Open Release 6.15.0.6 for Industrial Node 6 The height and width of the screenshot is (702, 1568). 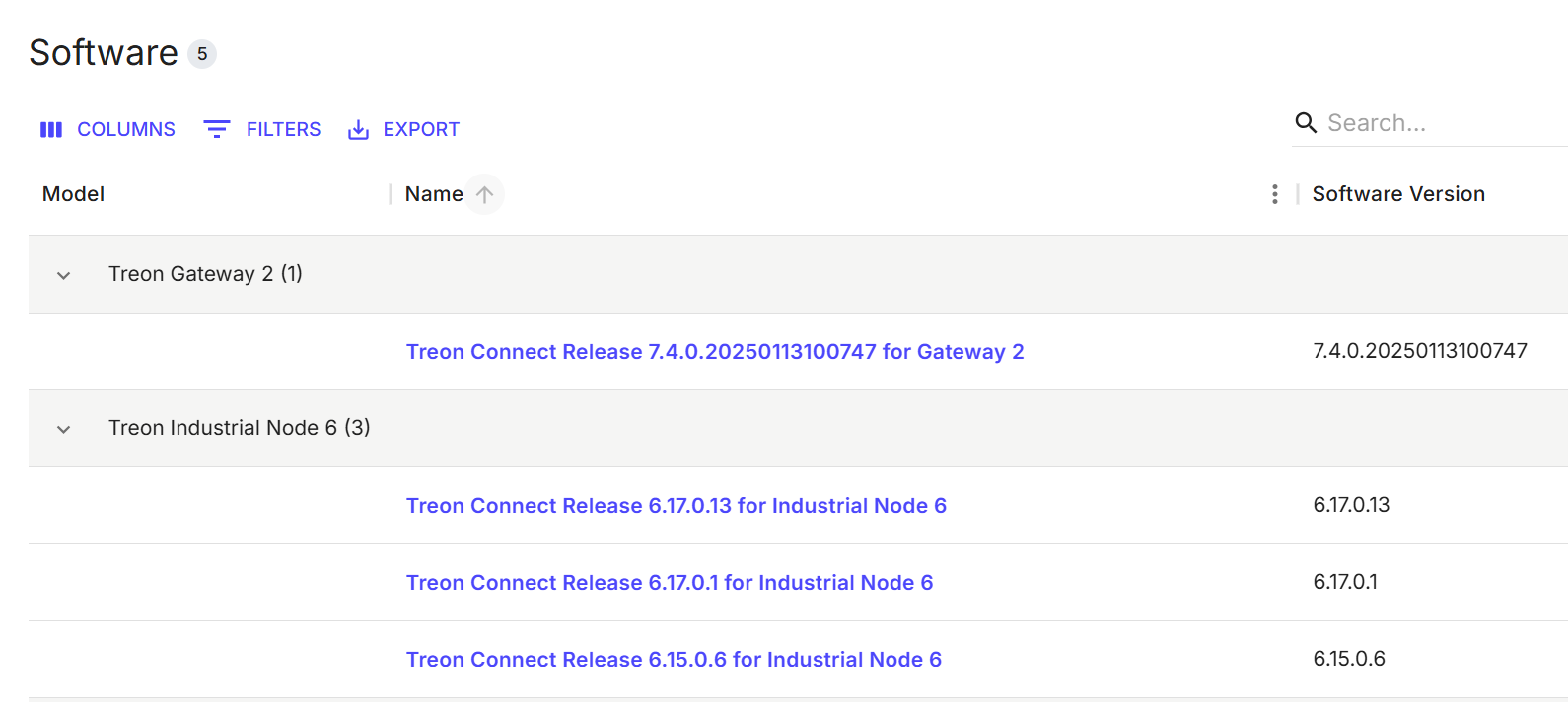tap(674, 660)
